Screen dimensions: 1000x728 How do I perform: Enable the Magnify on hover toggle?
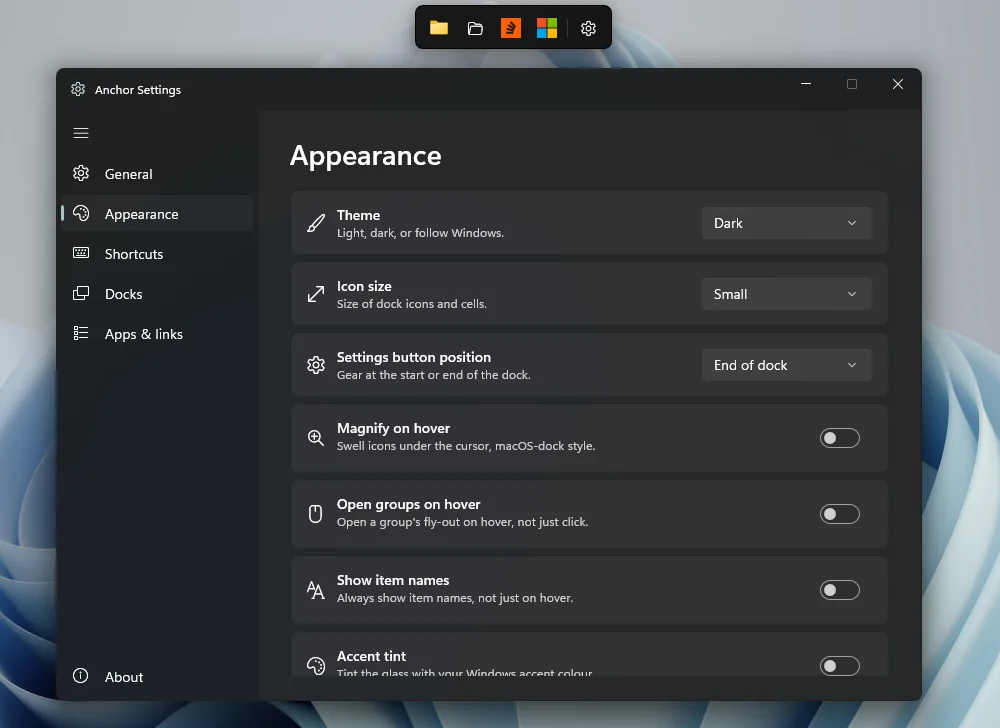click(839, 438)
